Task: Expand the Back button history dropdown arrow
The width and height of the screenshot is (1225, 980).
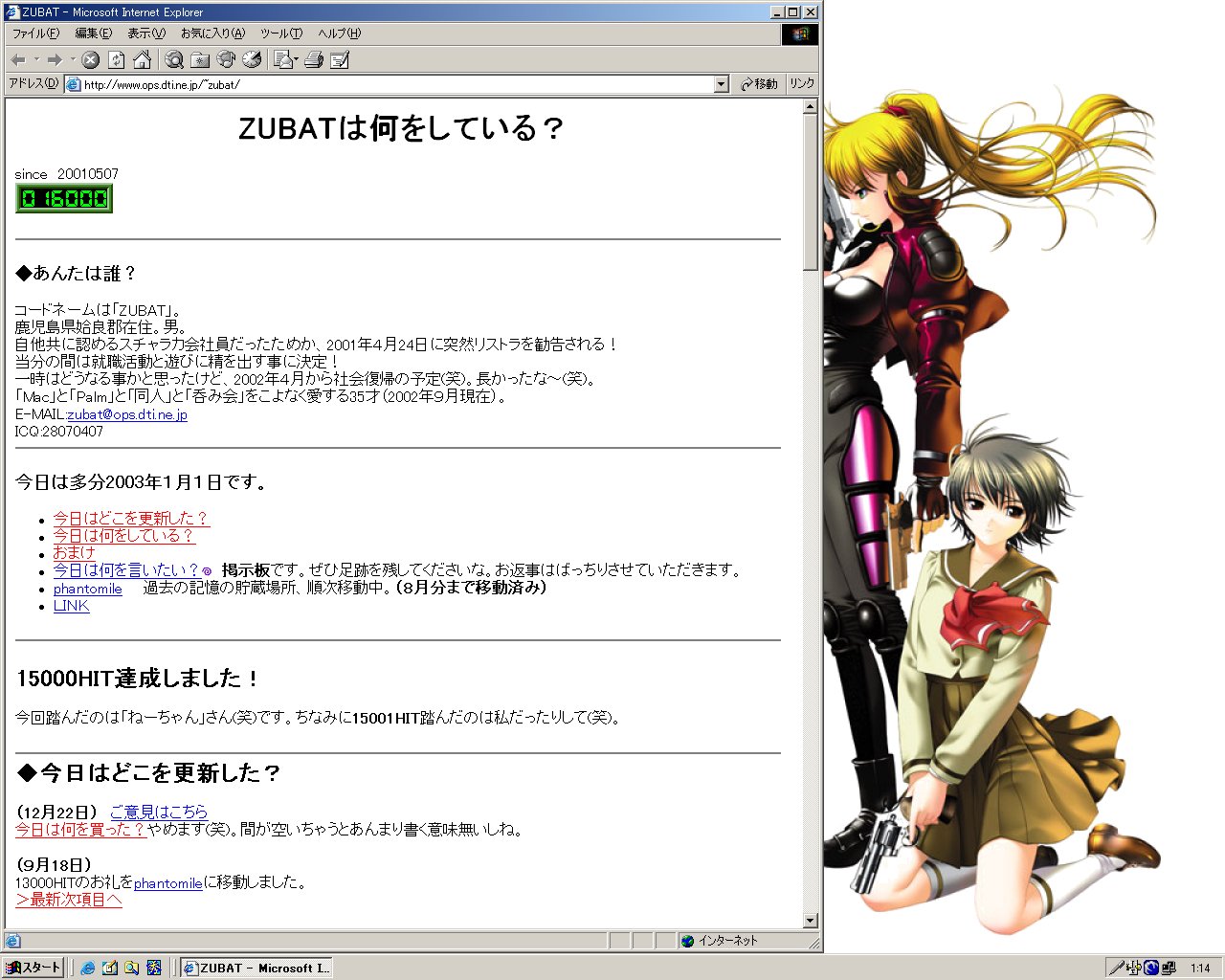Action: pyautogui.click(x=36, y=59)
